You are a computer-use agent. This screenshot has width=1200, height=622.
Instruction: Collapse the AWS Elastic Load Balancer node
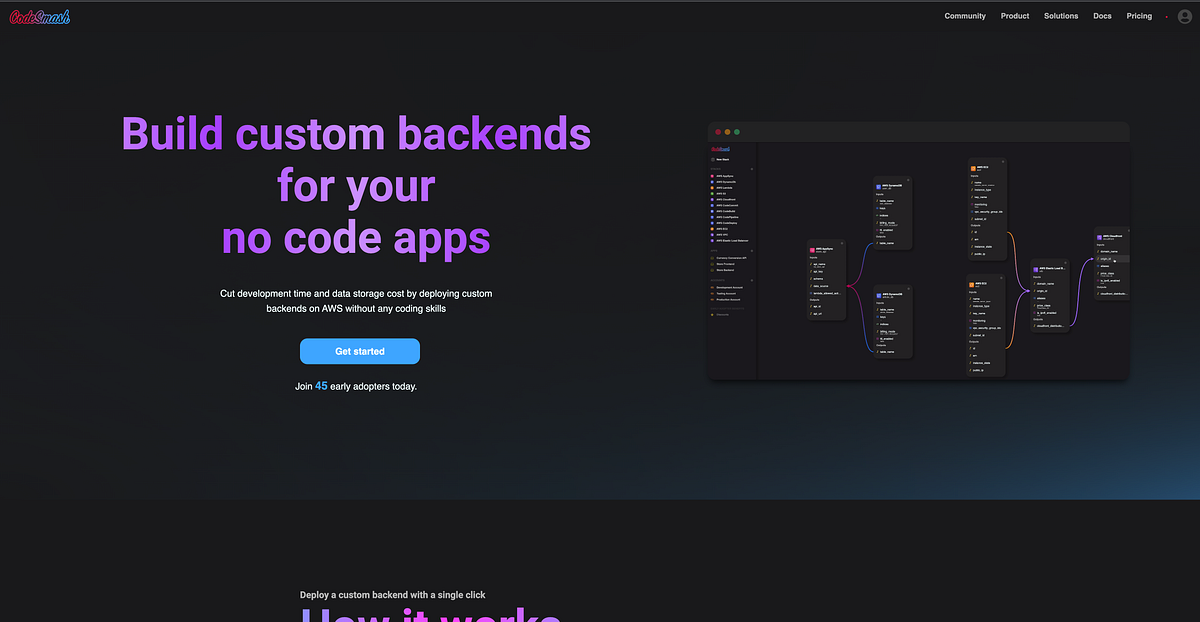1064,260
